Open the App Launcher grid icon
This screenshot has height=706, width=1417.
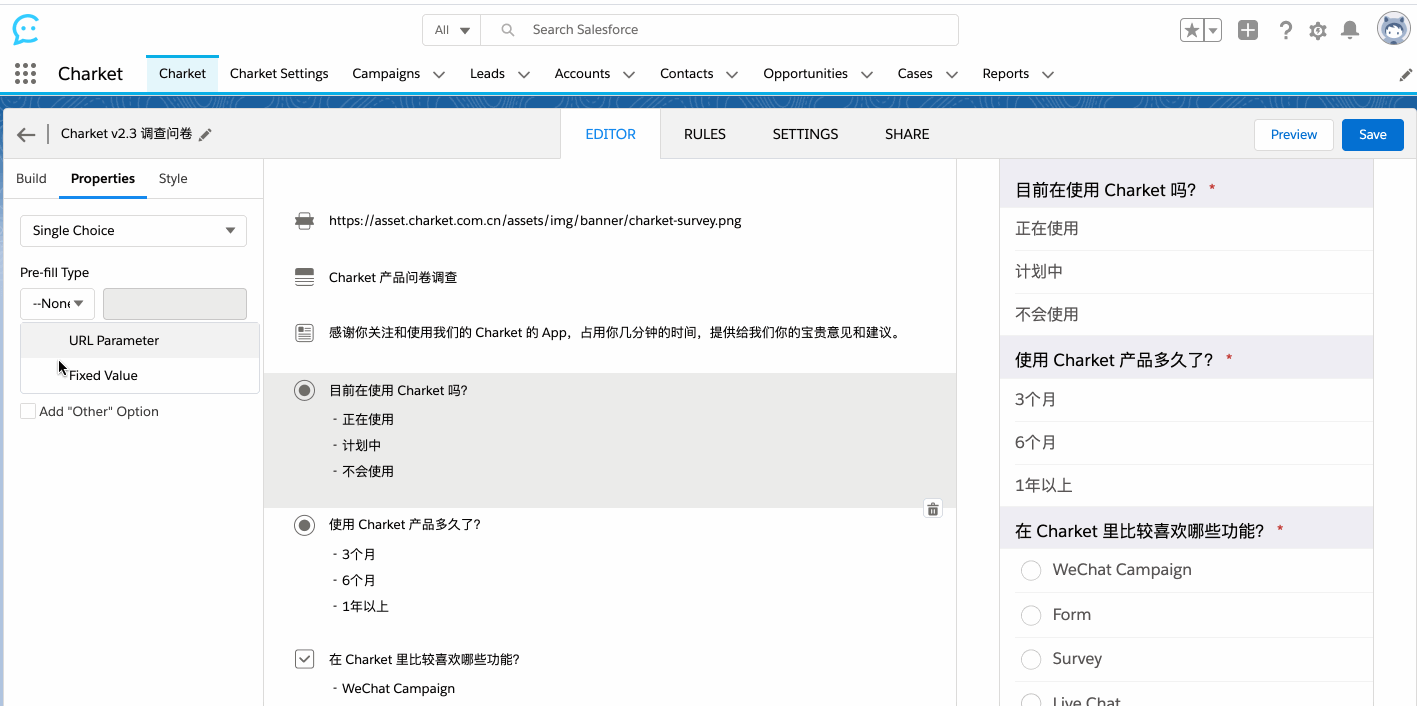coord(26,74)
